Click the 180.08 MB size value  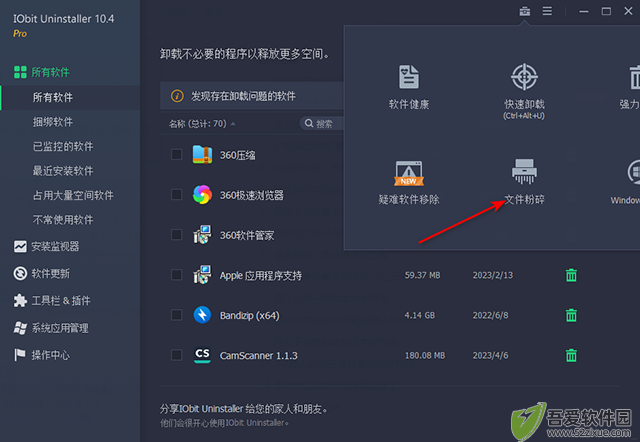(x=424, y=355)
